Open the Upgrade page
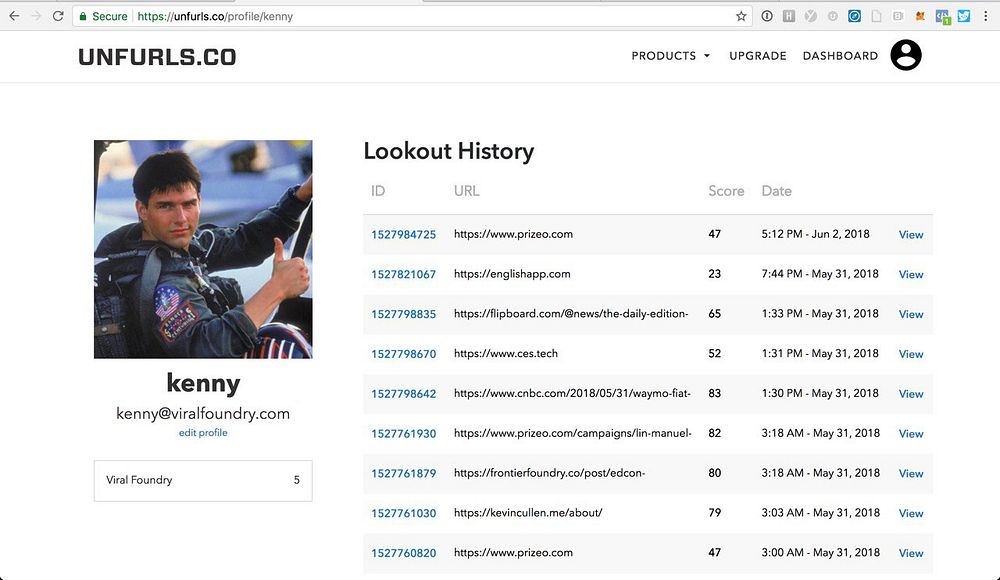 coord(758,56)
